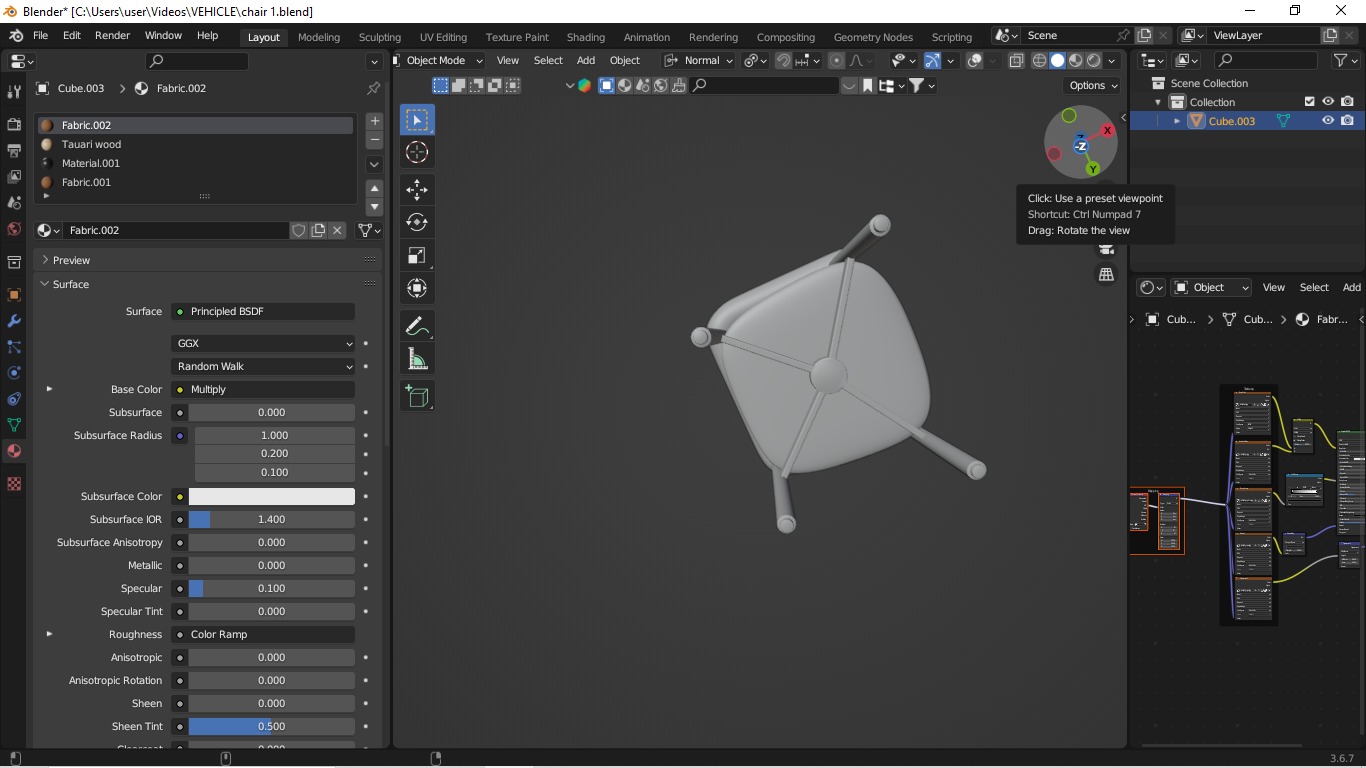Open the Options dropdown in viewport
The height and width of the screenshot is (768, 1366).
(1093, 85)
